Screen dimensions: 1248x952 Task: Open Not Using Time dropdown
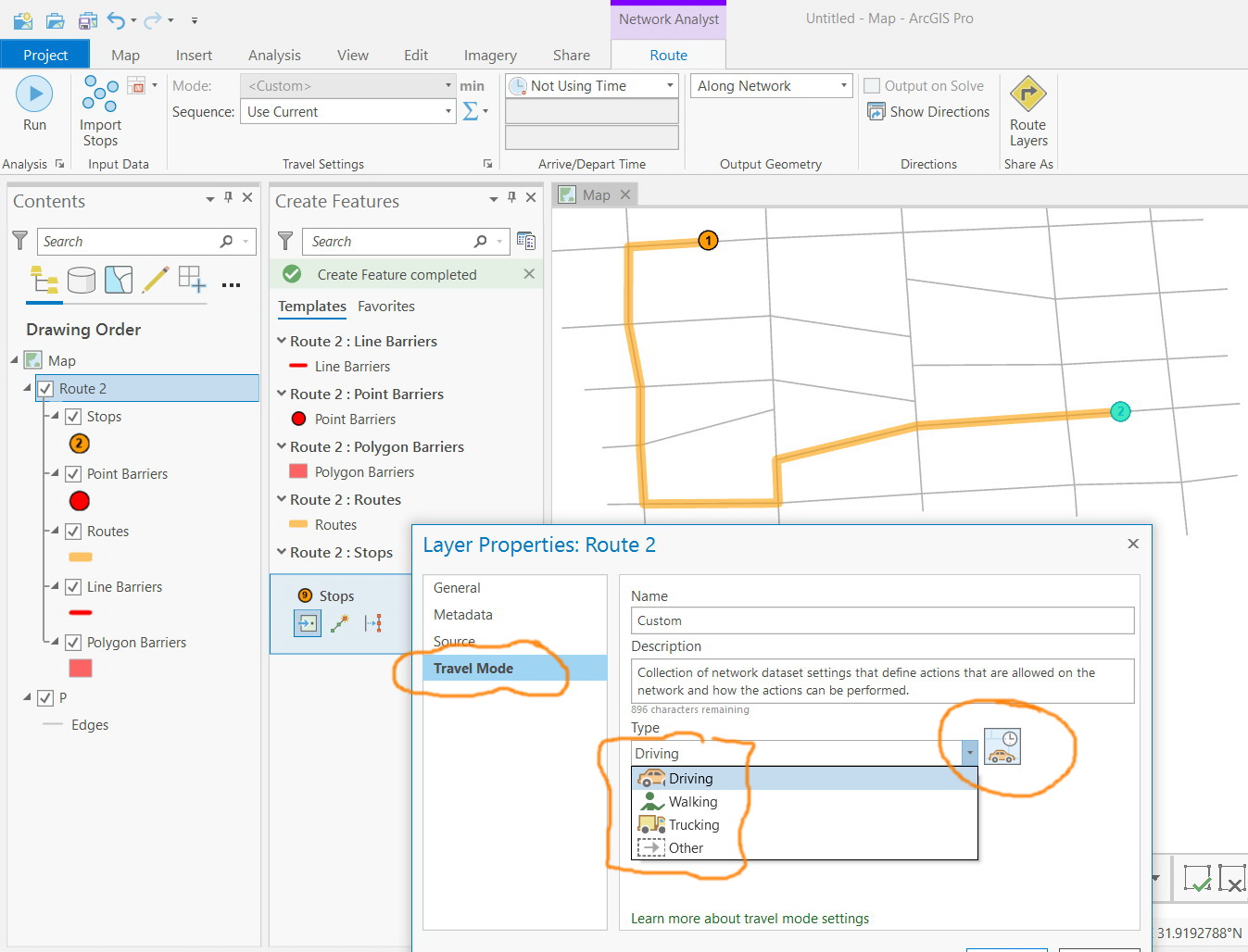591,86
